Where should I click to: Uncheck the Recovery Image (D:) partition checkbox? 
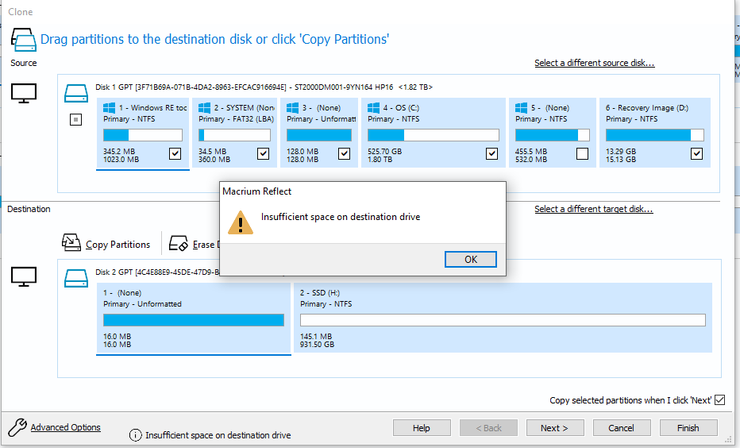(x=696, y=153)
